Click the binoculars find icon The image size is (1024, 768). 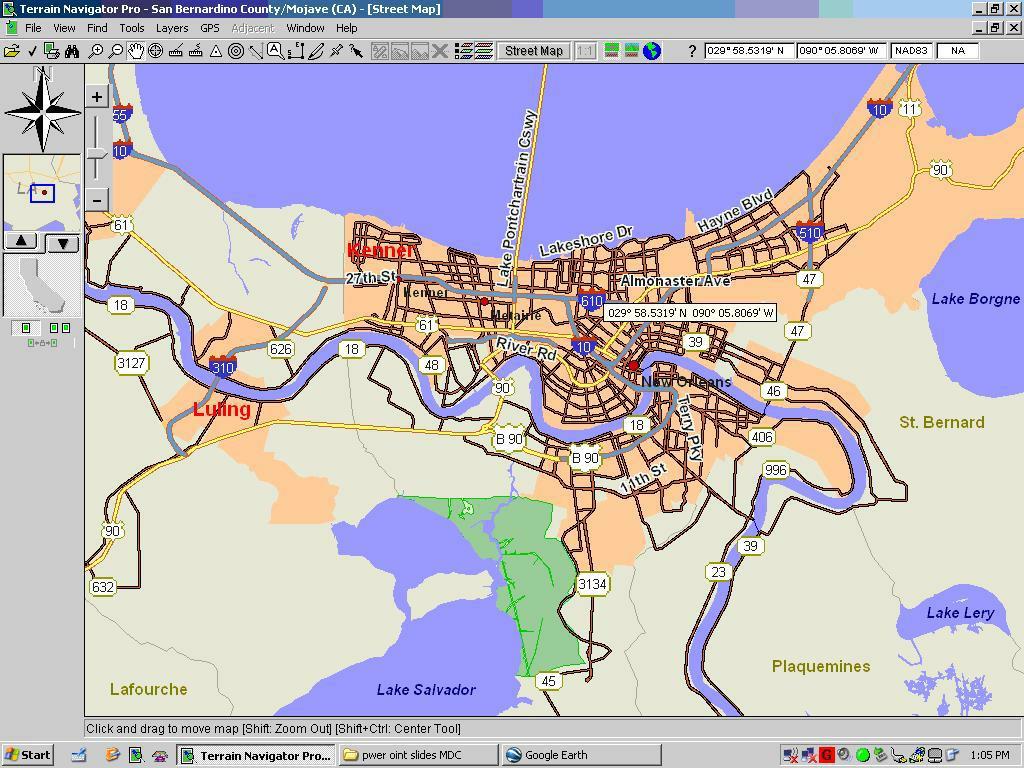[x=72, y=51]
